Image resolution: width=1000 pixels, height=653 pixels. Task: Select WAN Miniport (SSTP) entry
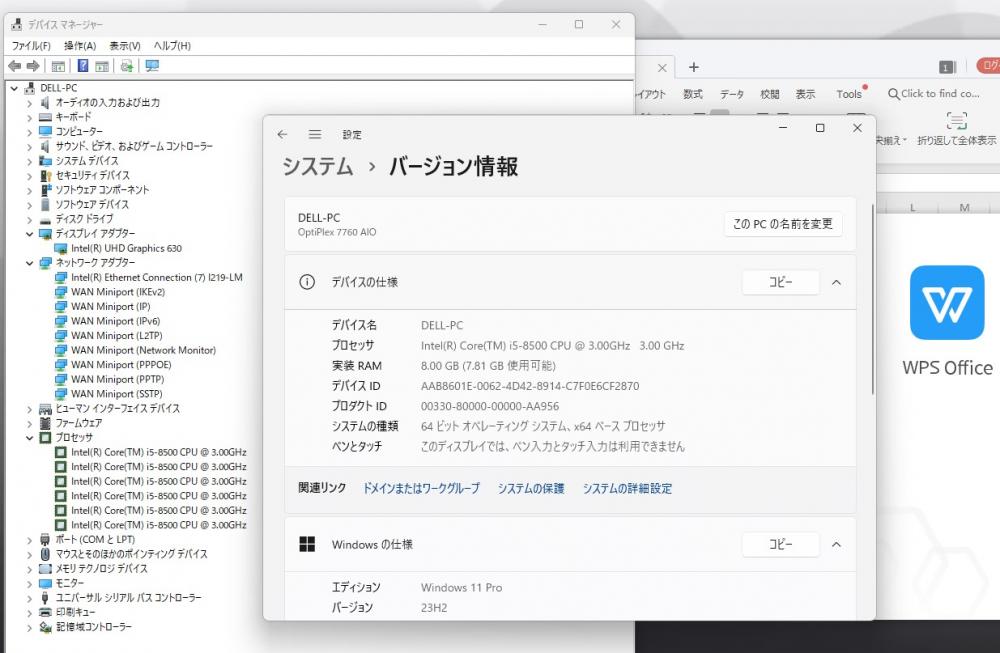click(117, 393)
